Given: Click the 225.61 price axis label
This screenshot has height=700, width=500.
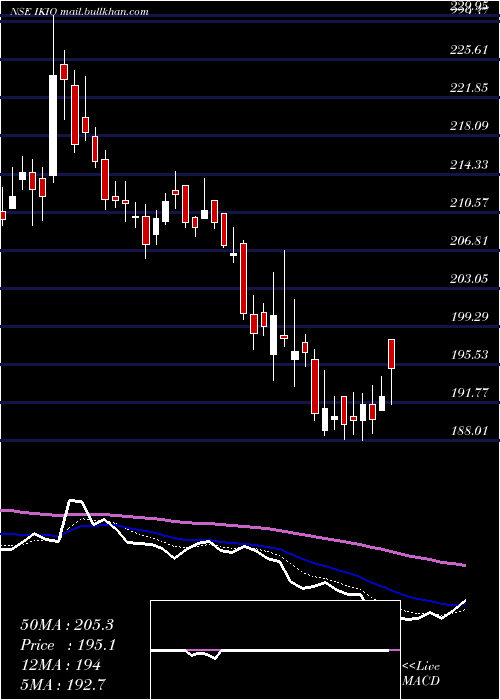Looking at the screenshot, I should pos(469,50).
